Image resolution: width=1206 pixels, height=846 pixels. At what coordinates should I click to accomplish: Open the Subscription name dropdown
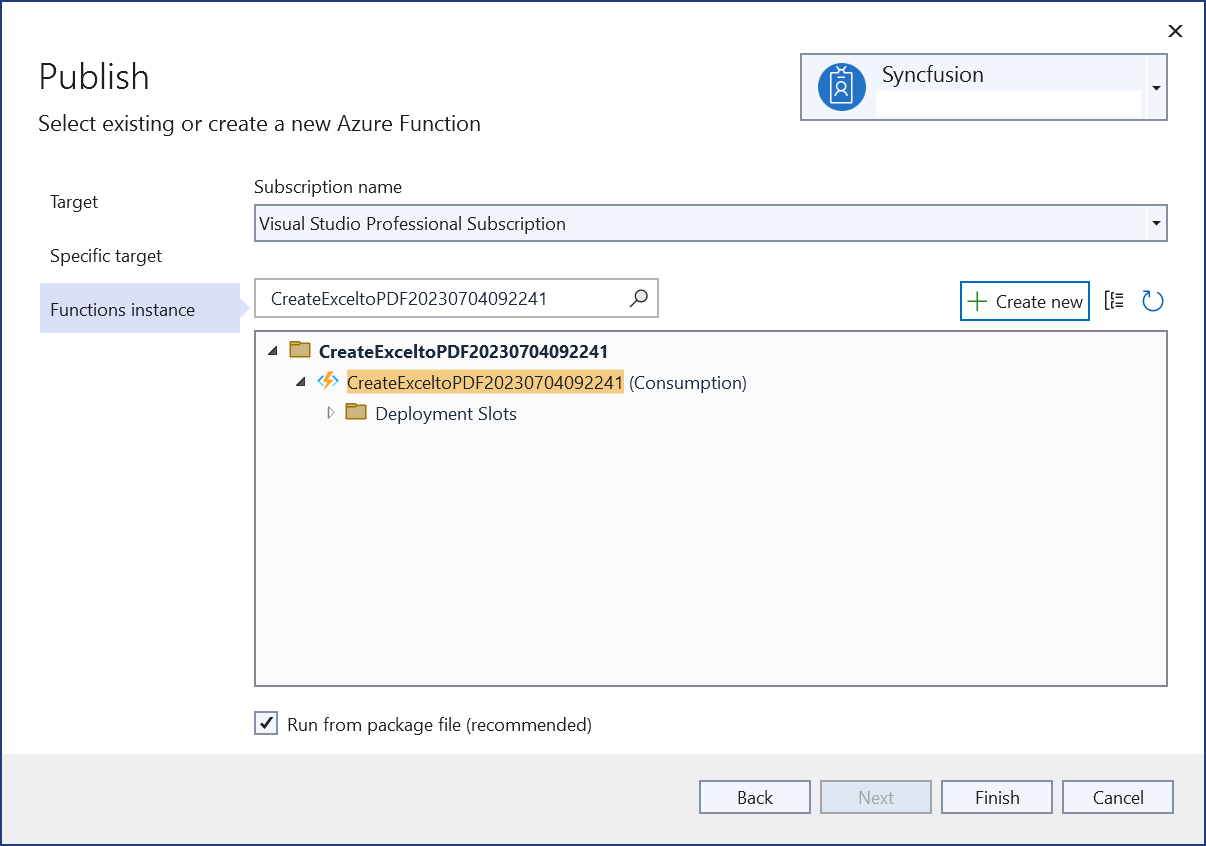coord(1156,223)
